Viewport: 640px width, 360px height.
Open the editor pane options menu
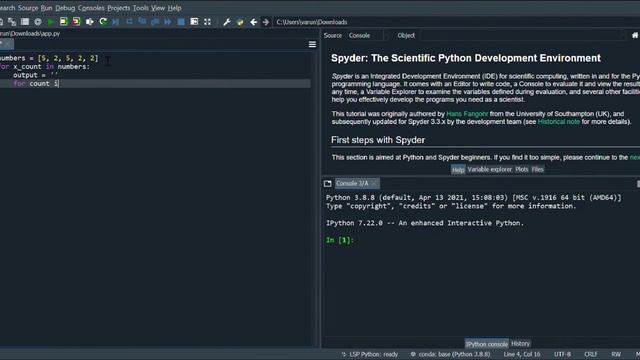(x=312, y=44)
